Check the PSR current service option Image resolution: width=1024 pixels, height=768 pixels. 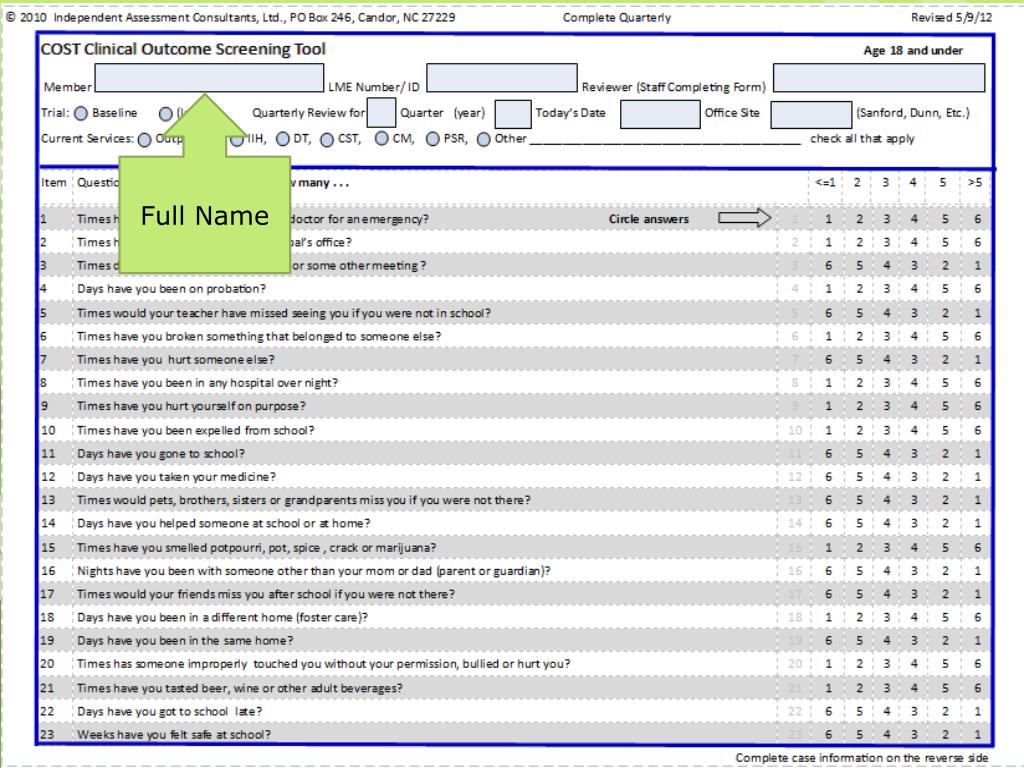tap(432, 139)
